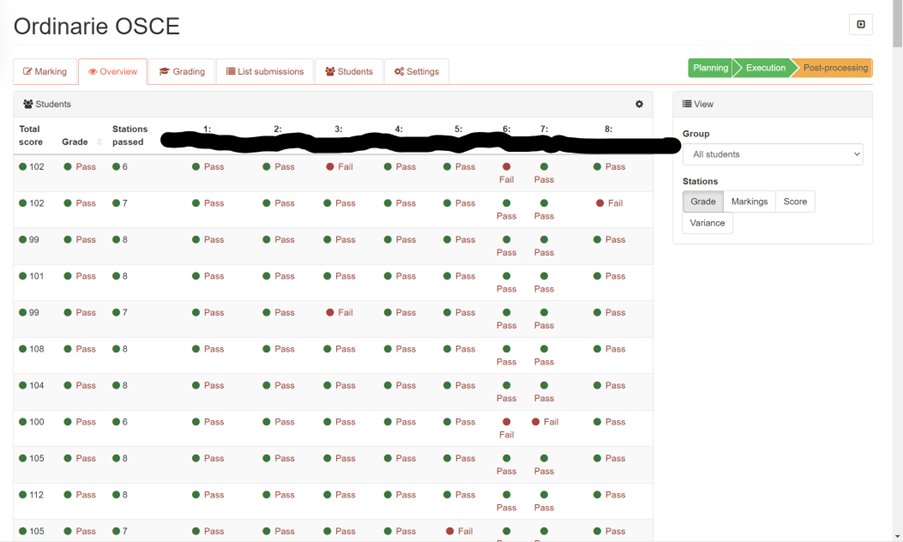Click the pencil icon on Marking tab
This screenshot has width=903, height=542.
(27, 71)
